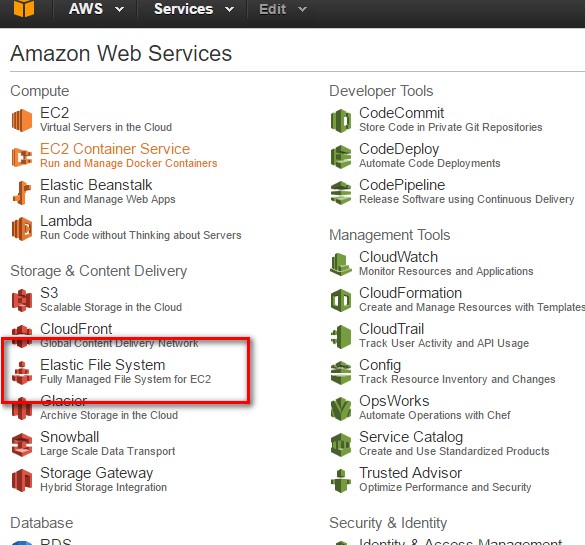585x545 pixels.
Task: Open the EC2 service icon
Action: click(22, 120)
